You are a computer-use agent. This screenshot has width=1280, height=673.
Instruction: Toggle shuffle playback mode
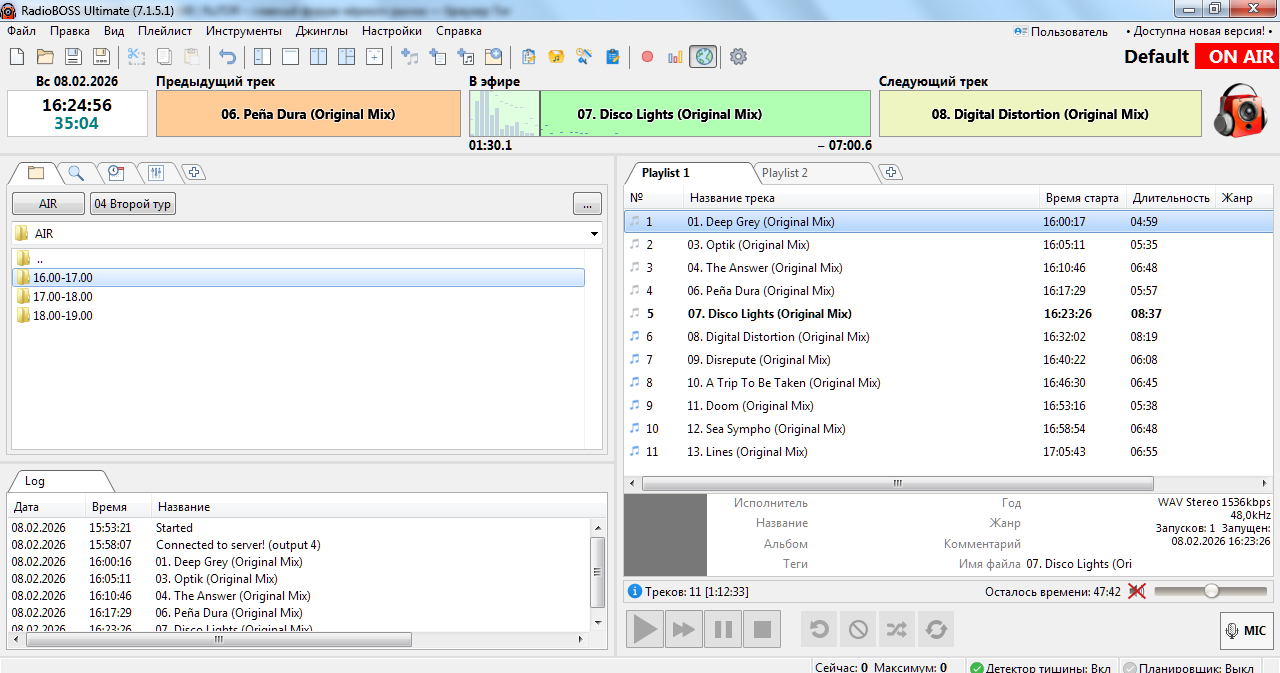coord(897,629)
